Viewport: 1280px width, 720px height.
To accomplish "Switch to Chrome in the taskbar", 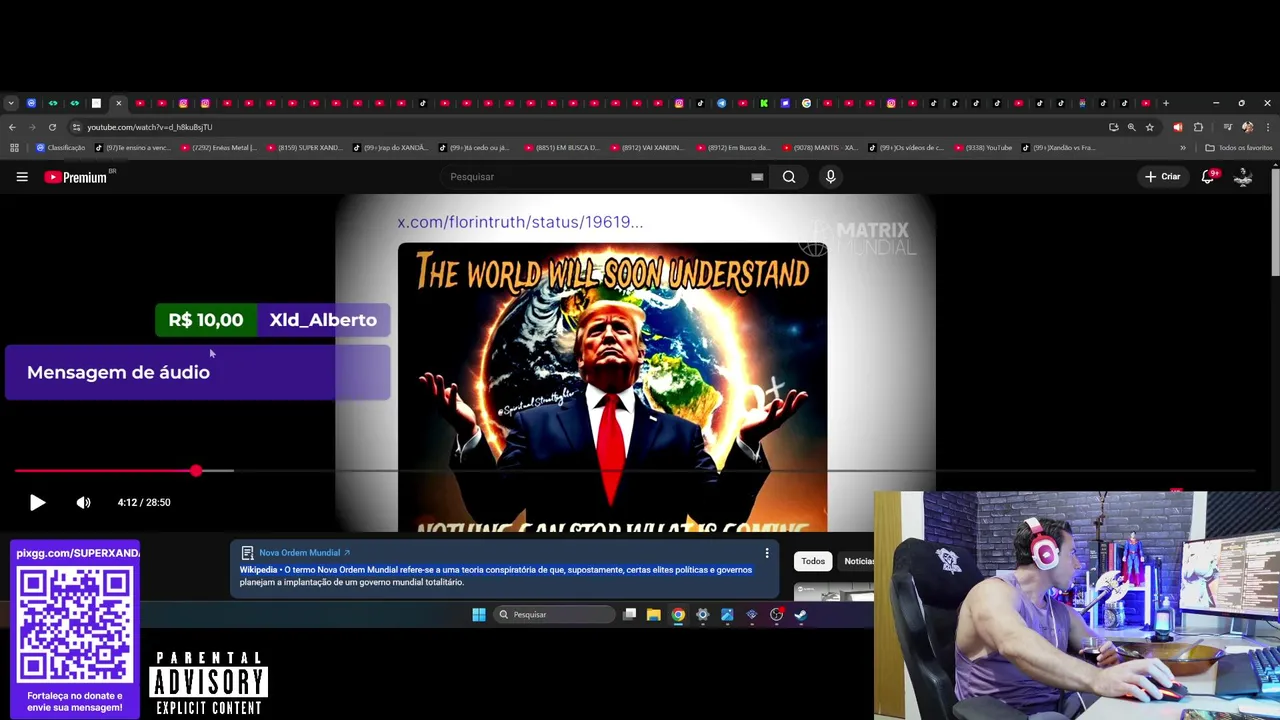I will tap(678, 615).
